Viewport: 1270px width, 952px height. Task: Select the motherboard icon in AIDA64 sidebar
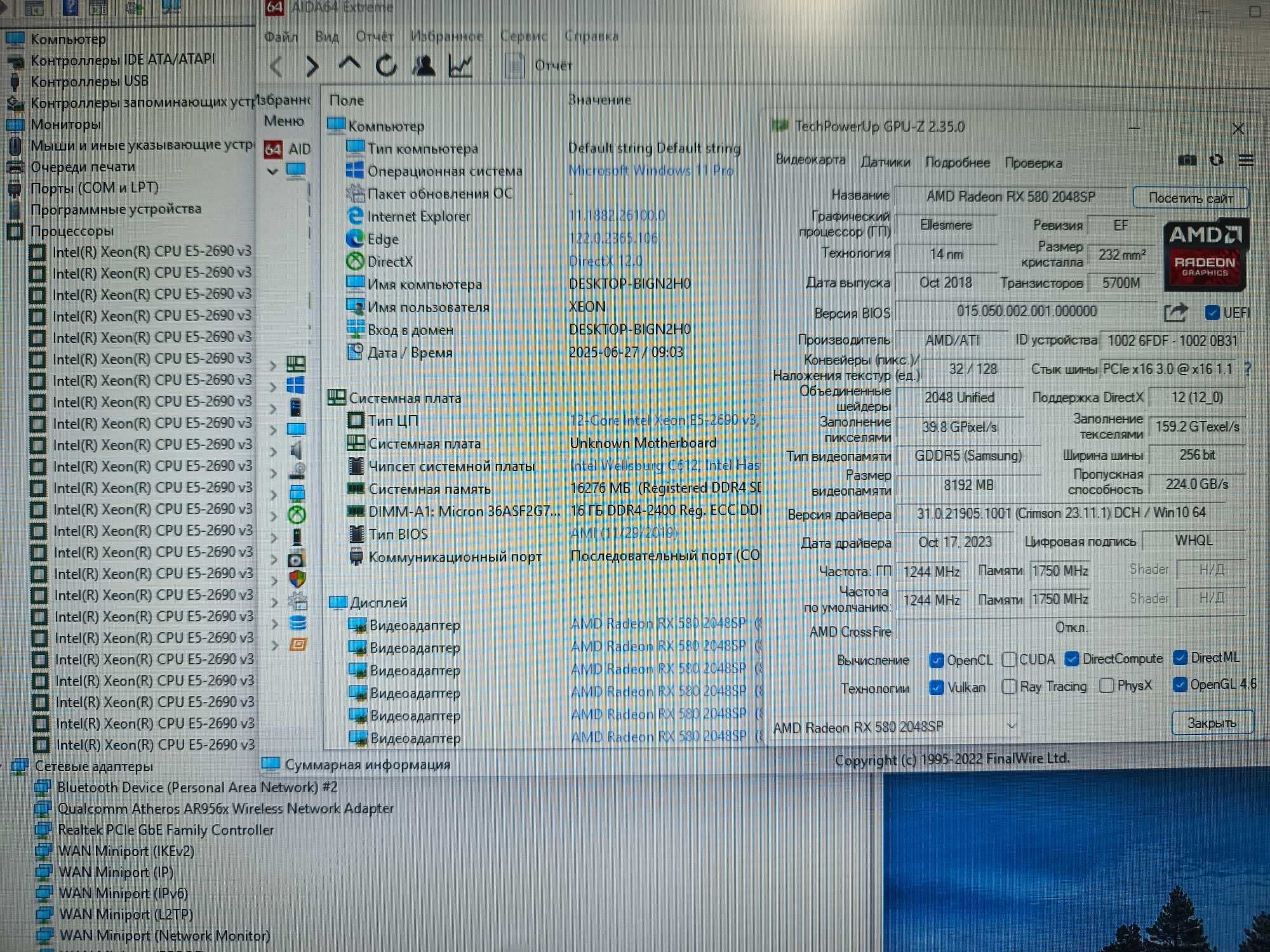[296, 364]
